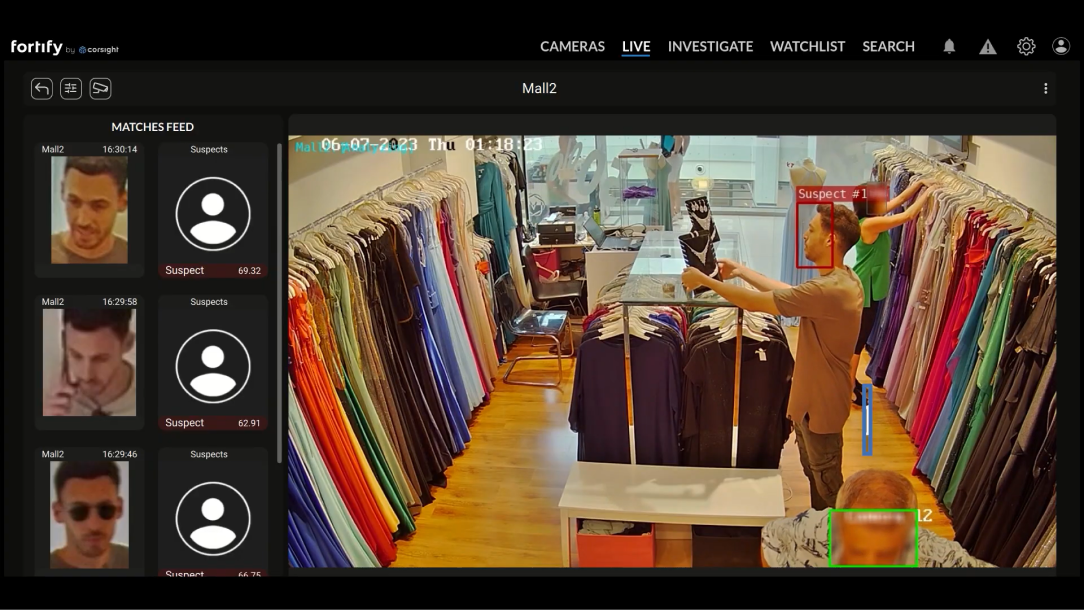The image size is (1084, 610).
Task: Click the MATCHES FEED heading
Action: pyautogui.click(x=153, y=127)
